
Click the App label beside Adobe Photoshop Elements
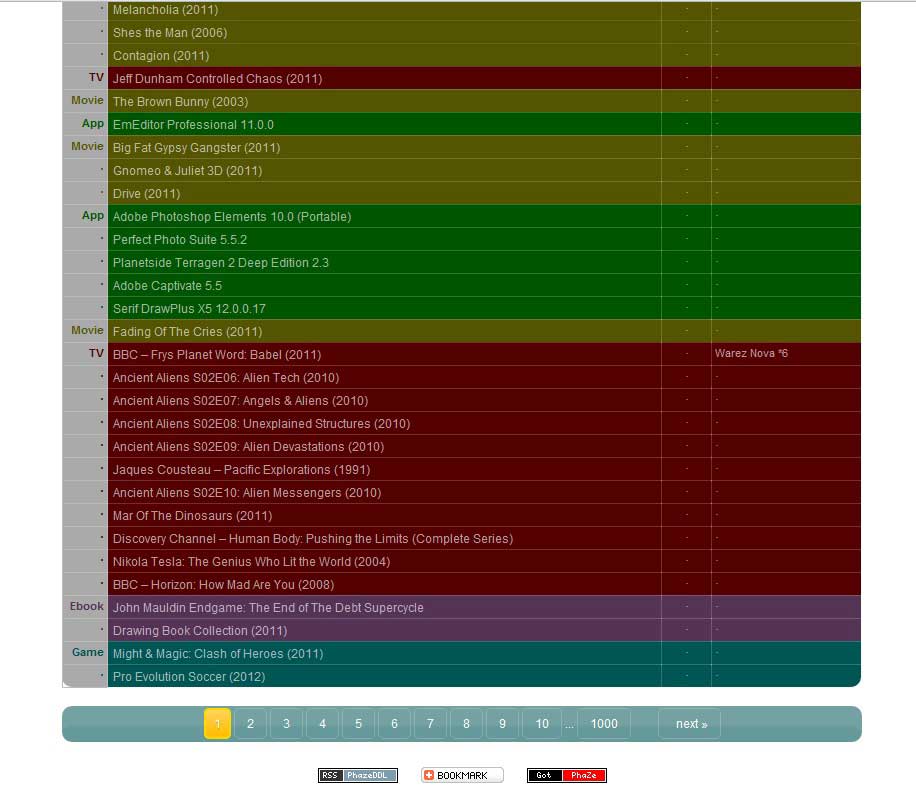tap(92, 216)
